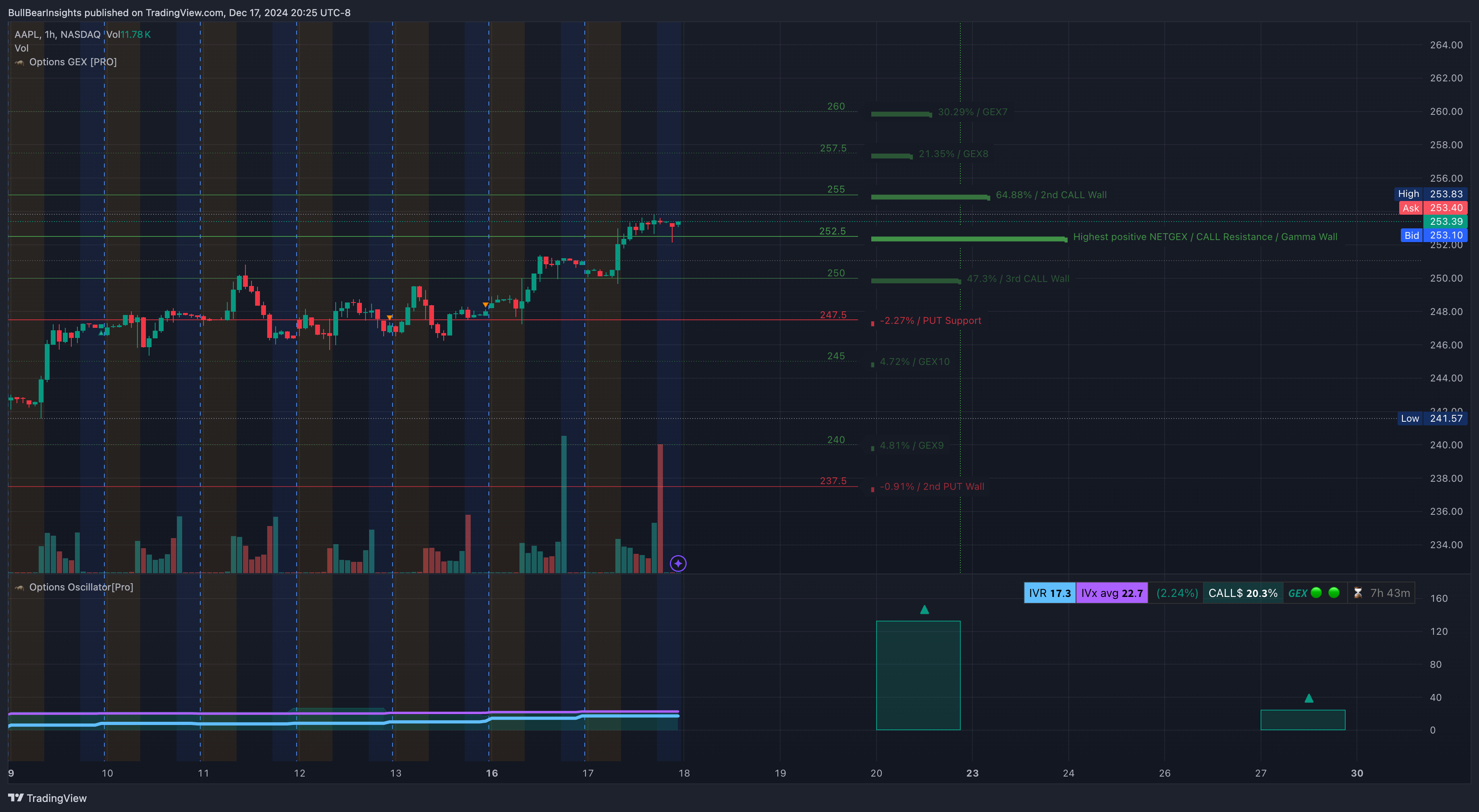Click the purple circular star icon on chart
This screenshot has height=812, width=1479.
point(678,563)
